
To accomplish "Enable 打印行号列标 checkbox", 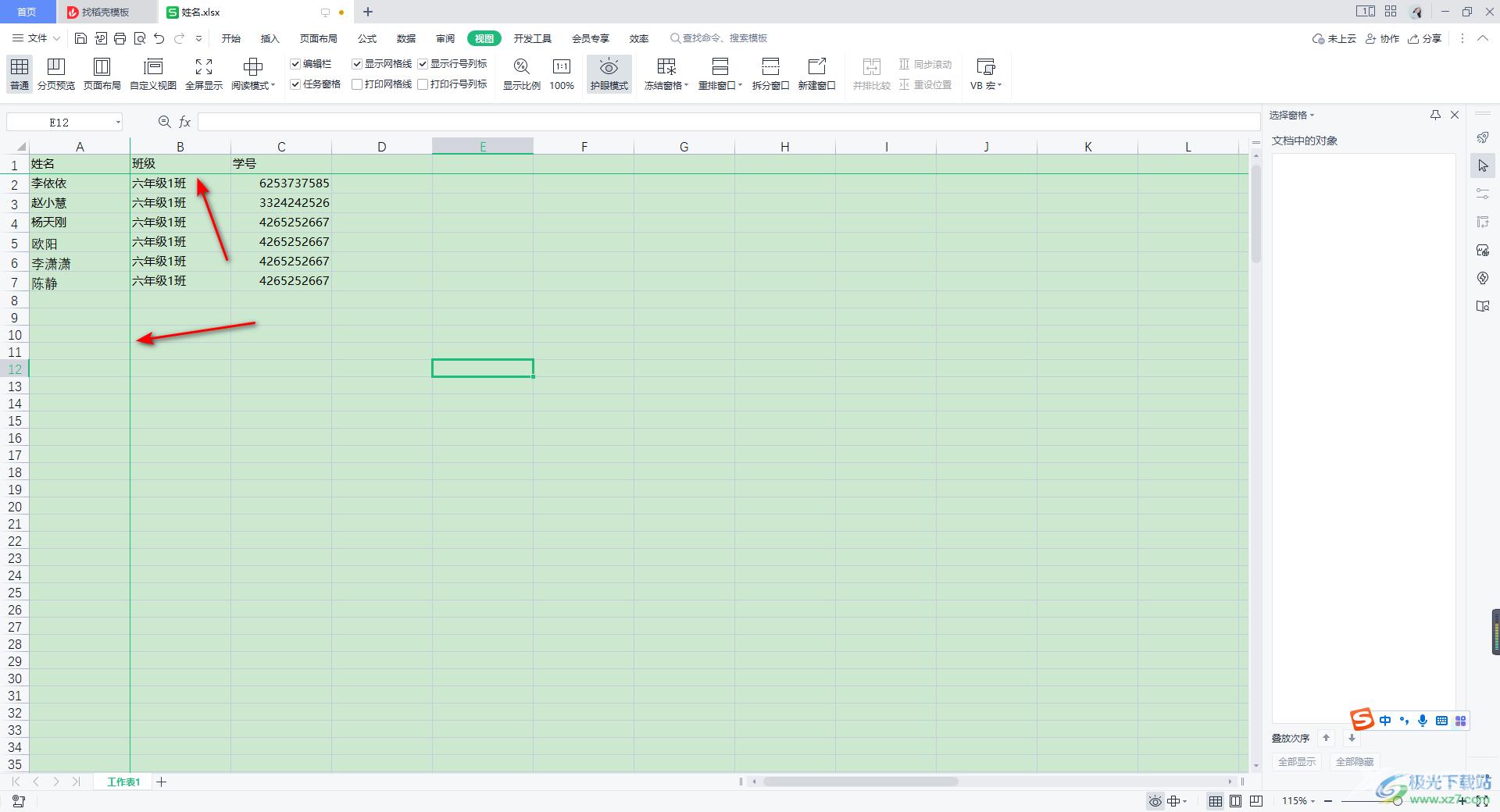I will point(423,84).
